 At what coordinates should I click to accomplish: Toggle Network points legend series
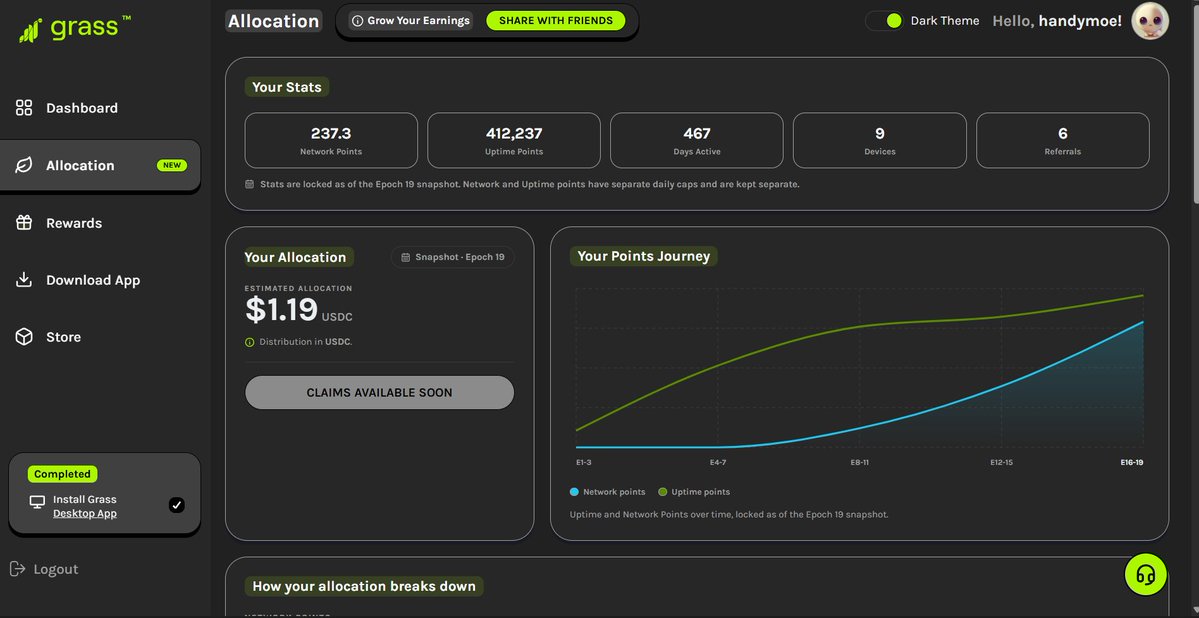coord(608,492)
